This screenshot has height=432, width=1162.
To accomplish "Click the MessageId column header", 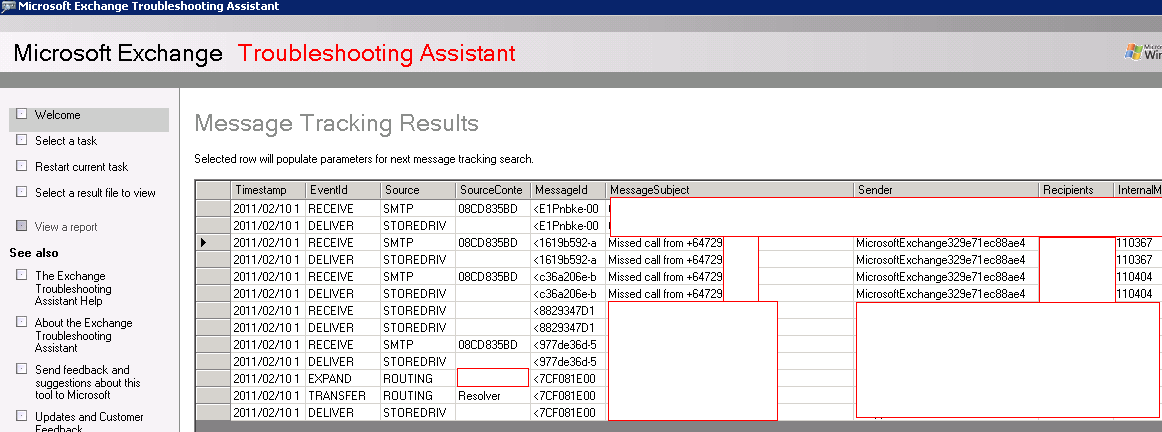I will pos(568,190).
